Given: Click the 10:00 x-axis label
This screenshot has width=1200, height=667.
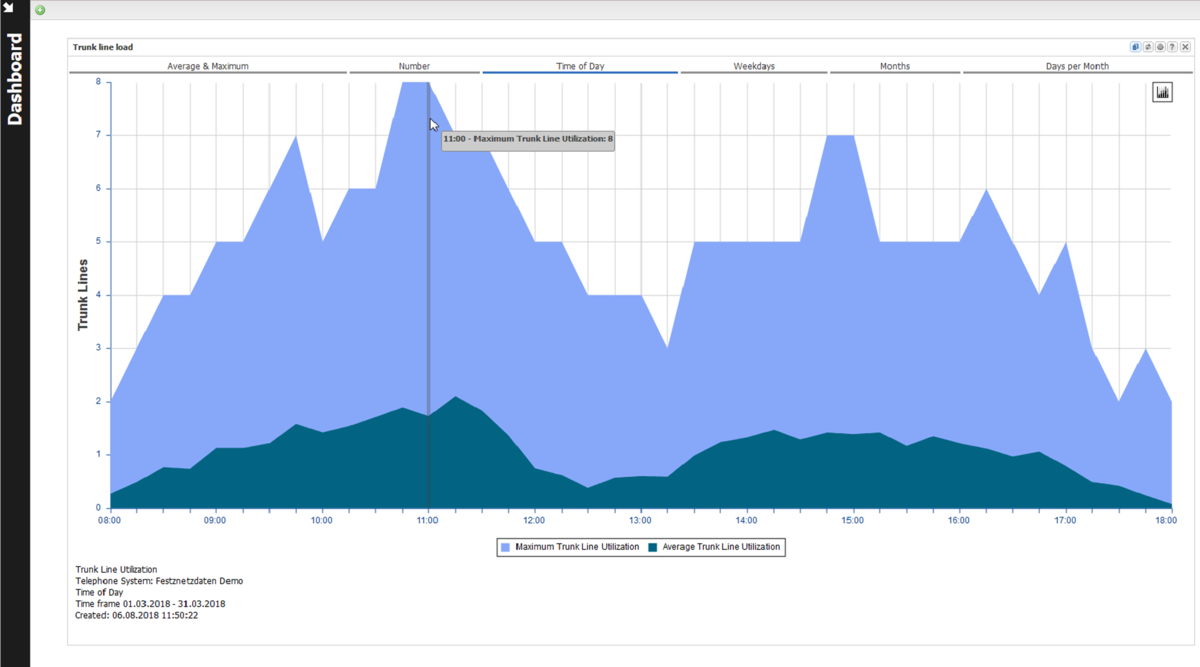Looking at the screenshot, I should click(x=322, y=520).
